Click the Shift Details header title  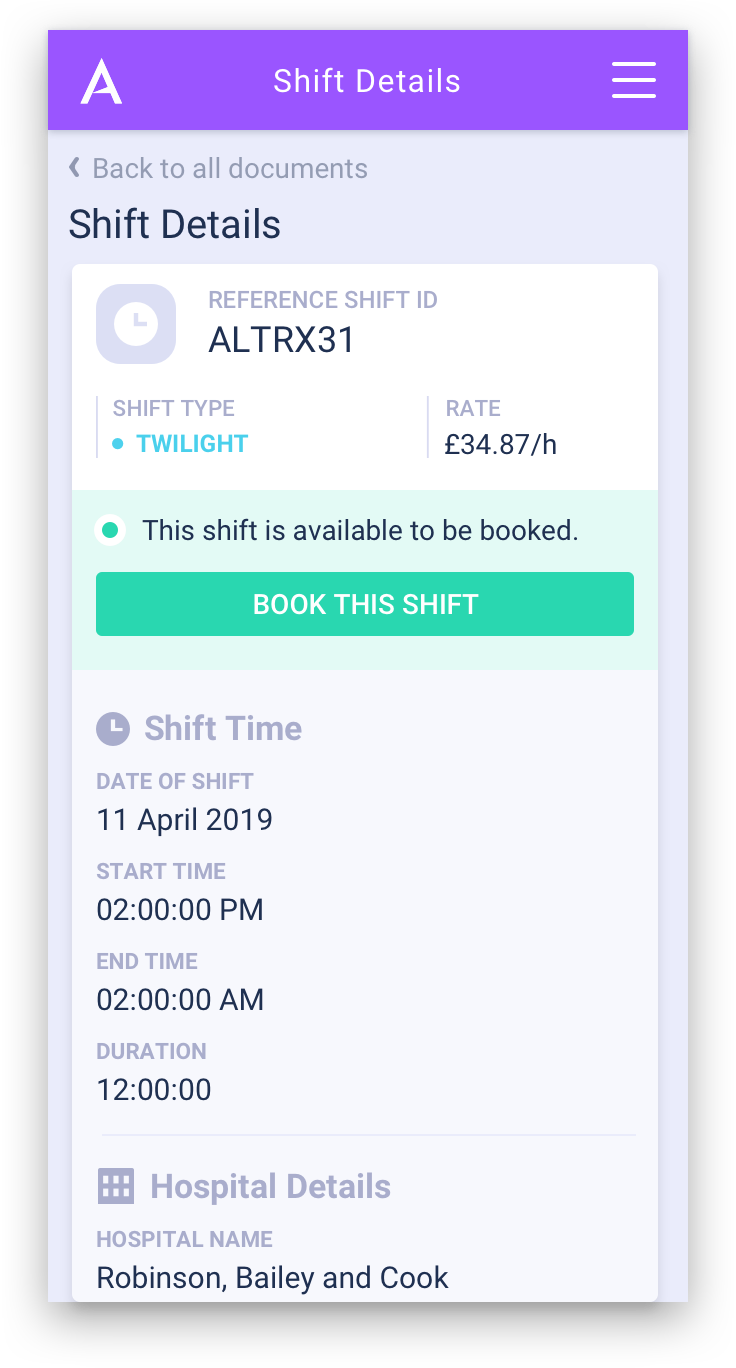tap(367, 81)
